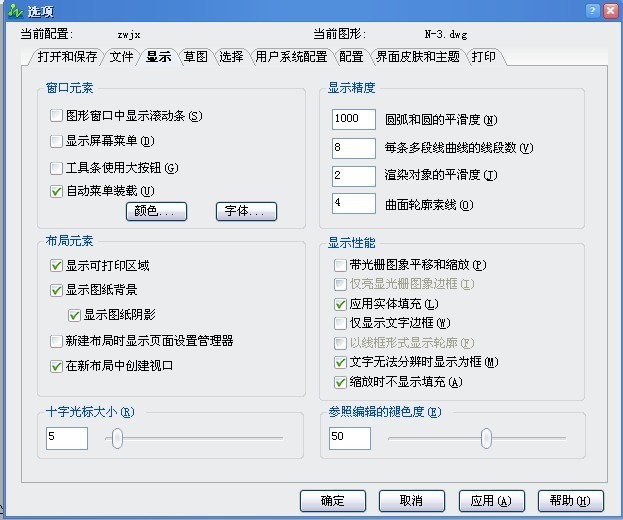Viewport: 623px width, 520px height.
Task: Enable 带光栅图象平移和缩放 checkbox
Action: (x=340, y=265)
